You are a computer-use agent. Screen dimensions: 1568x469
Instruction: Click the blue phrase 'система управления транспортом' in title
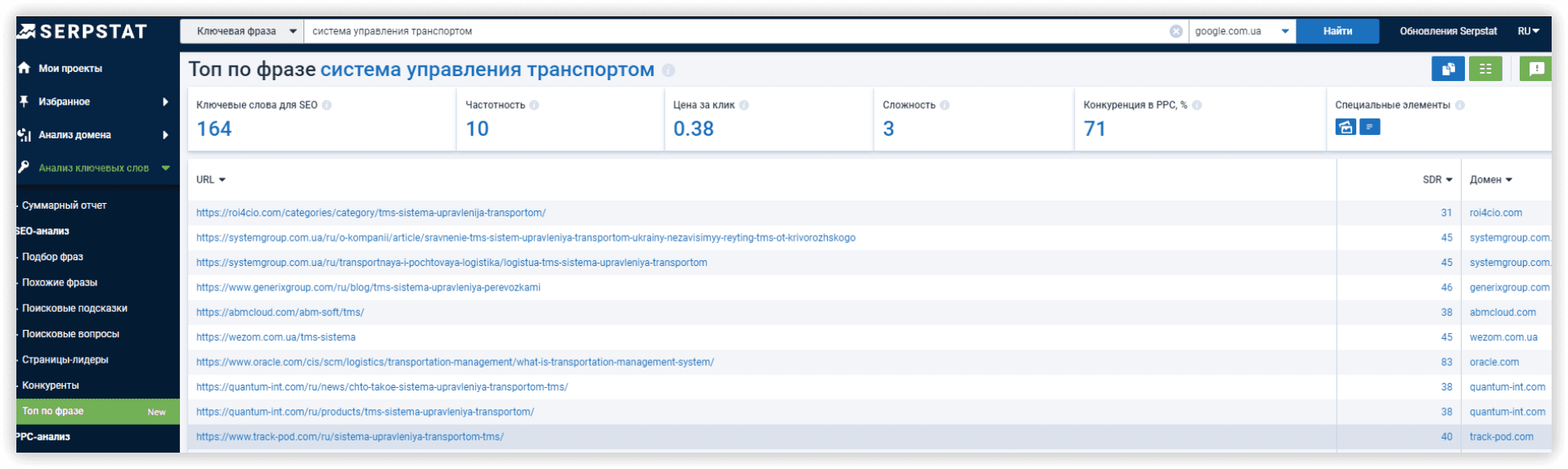pyautogui.click(x=487, y=70)
